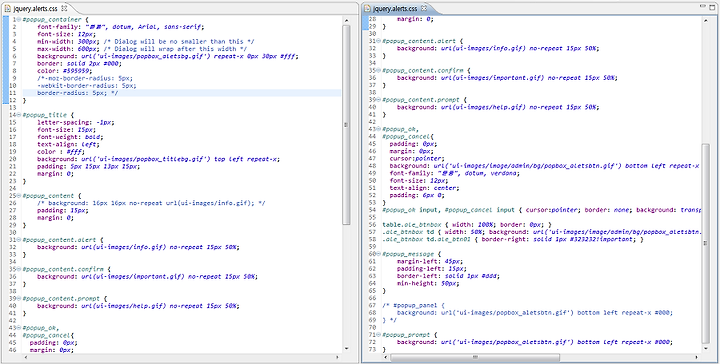
Task: Click the 'cursor:pointer' line 47
Action: (416, 158)
